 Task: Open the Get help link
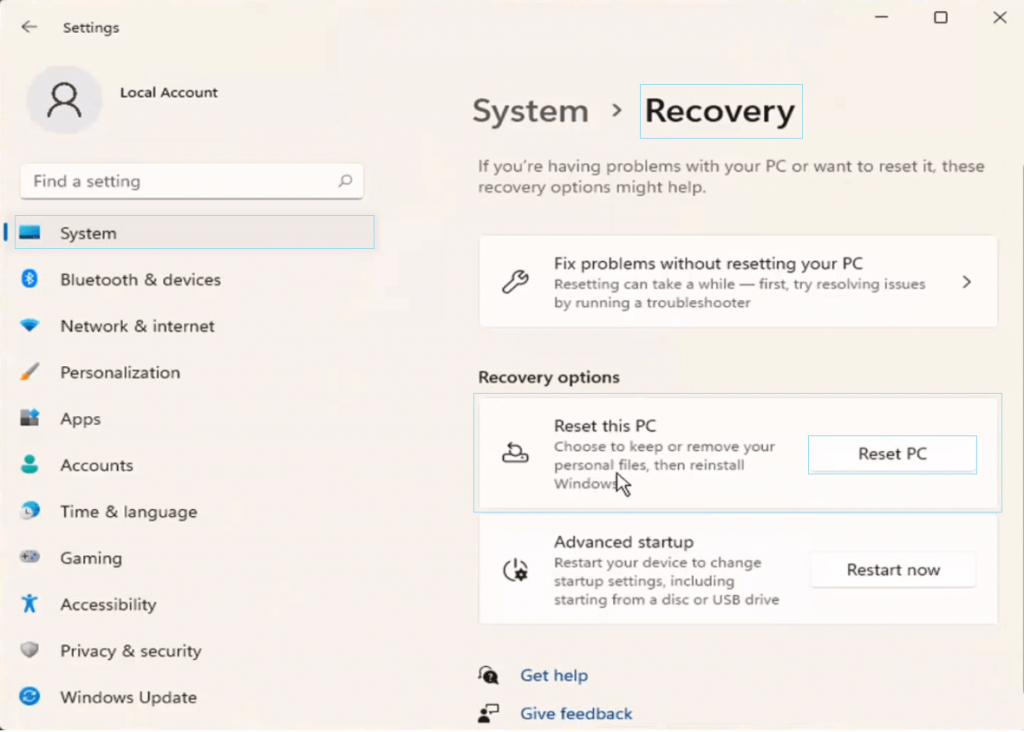[x=554, y=675]
